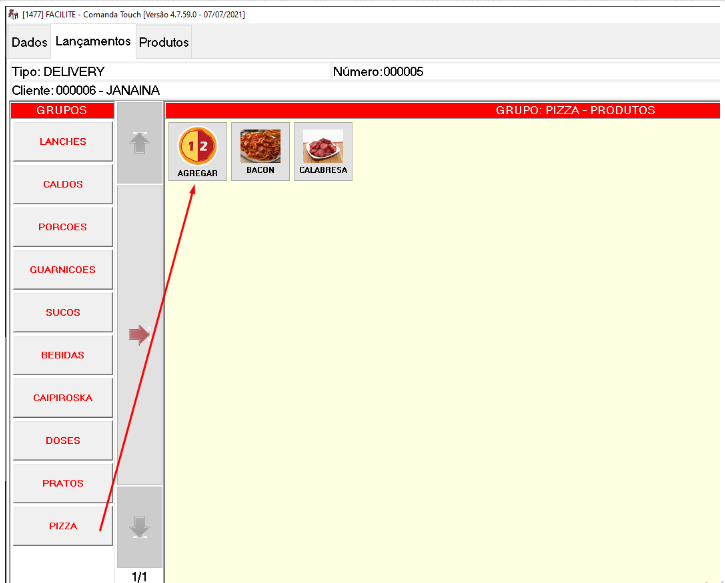The image size is (725, 583).
Task: Open the PORCOES group
Action: [x=63, y=227]
